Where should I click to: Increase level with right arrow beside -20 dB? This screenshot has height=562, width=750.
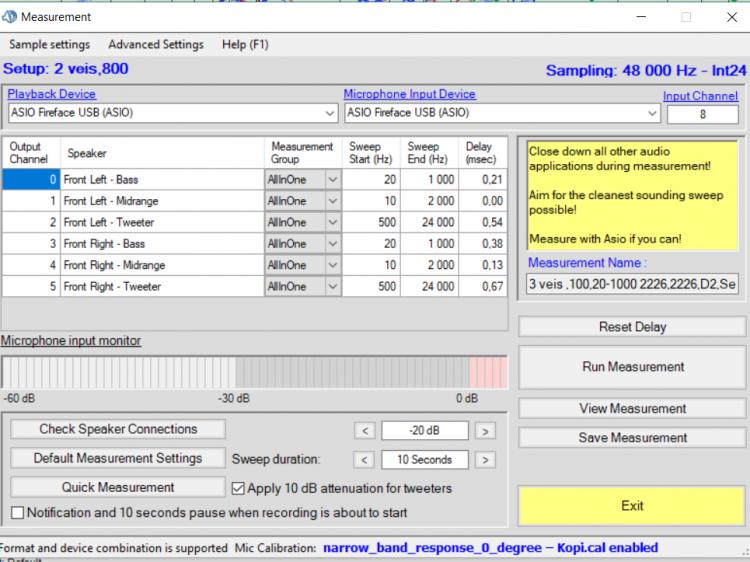[x=485, y=431]
